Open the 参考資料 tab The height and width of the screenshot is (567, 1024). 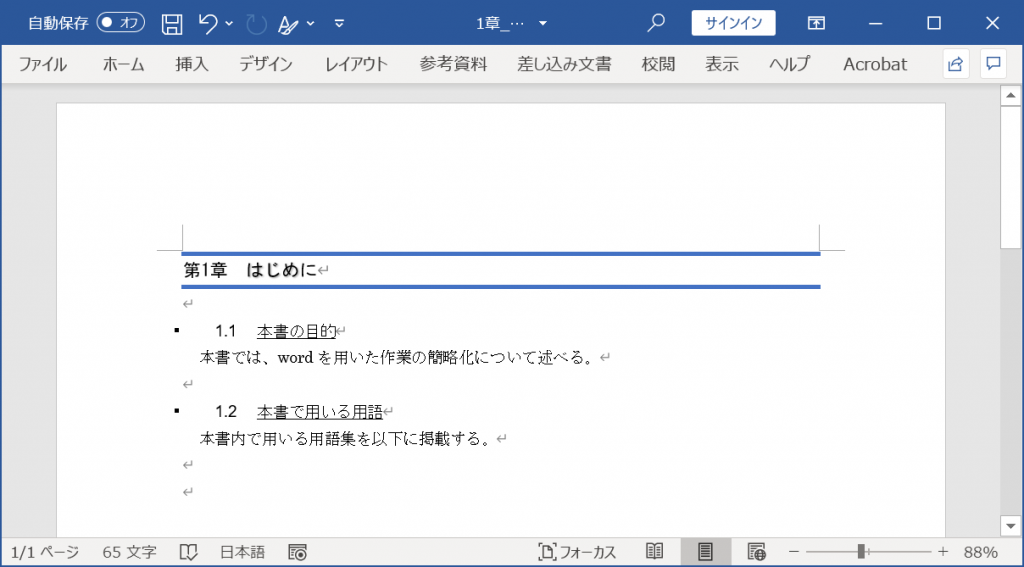tap(453, 64)
